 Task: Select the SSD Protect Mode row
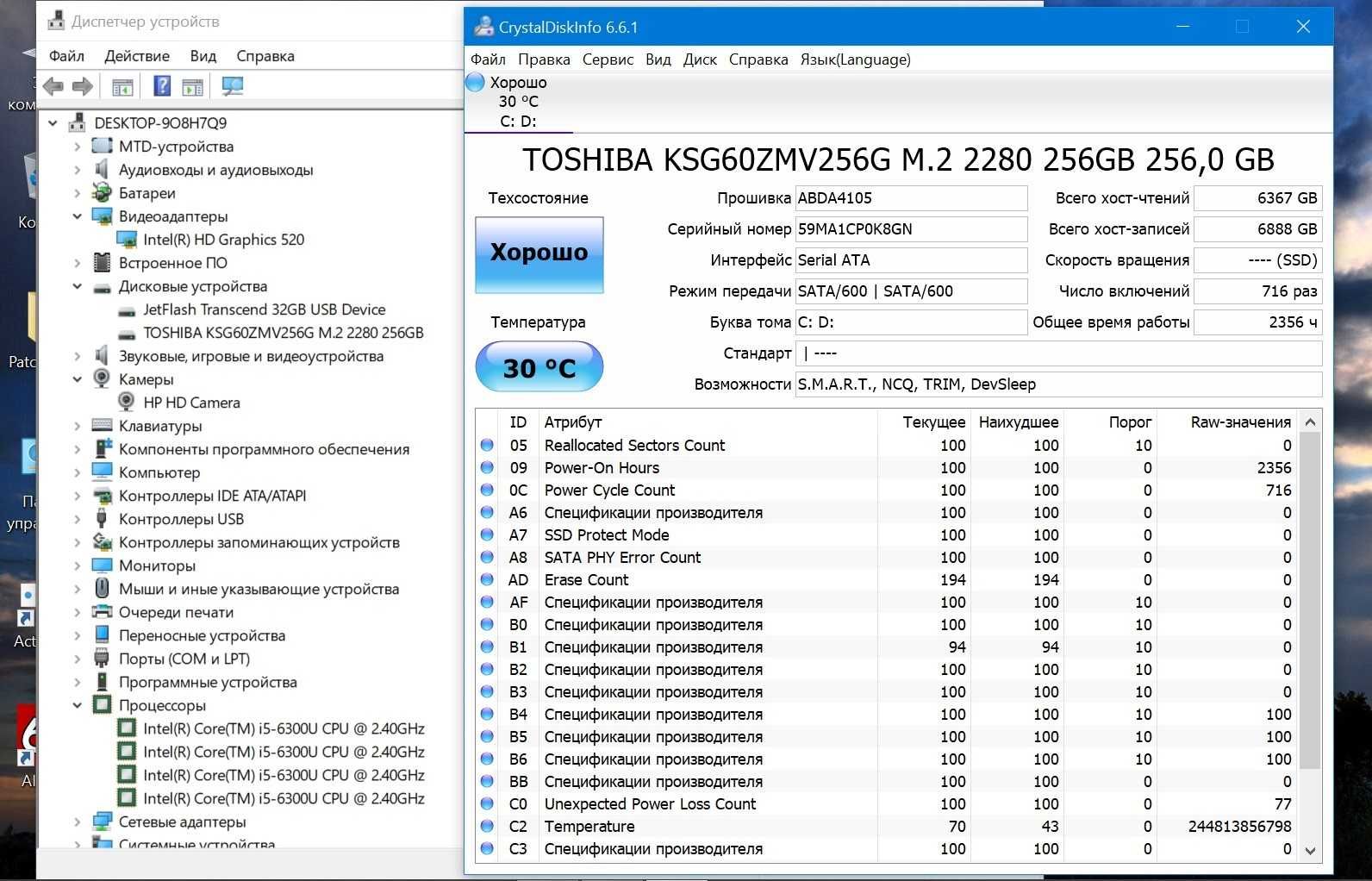(x=888, y=535)
